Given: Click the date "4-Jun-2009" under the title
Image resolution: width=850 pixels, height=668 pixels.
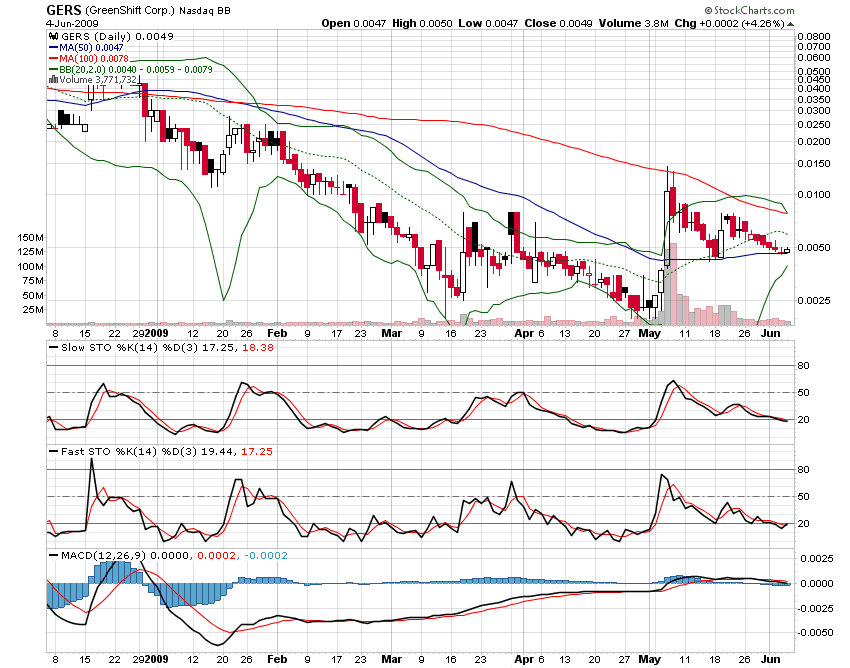Looking at the screenshot, I should (72, 23).
